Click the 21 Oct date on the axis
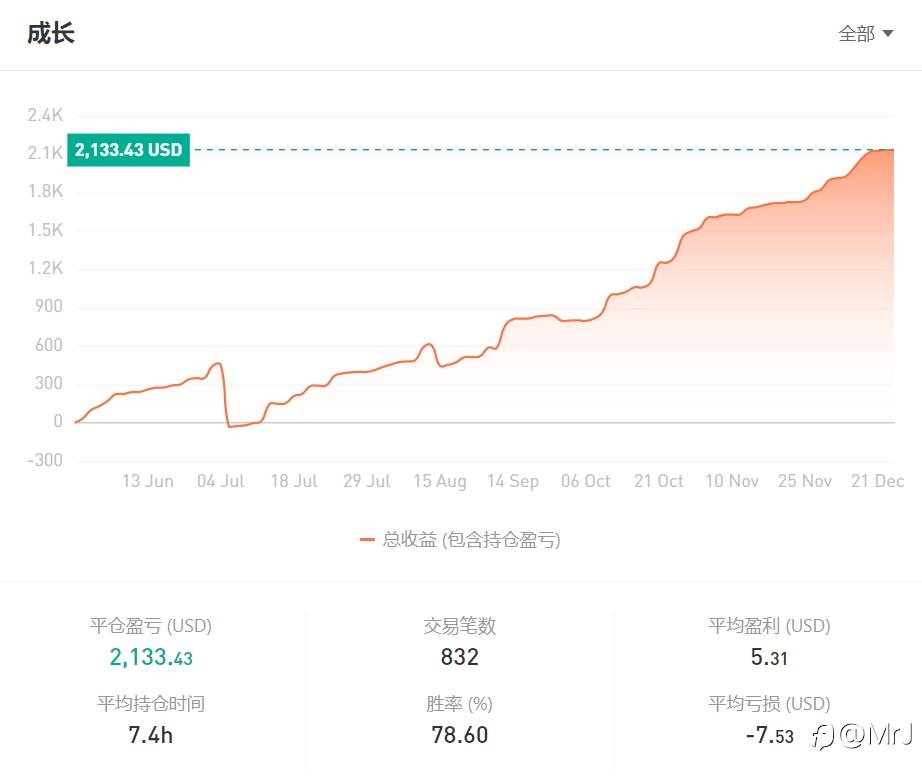Image resolution: width=922 pixels, height=779 pixels. [659, 481]
